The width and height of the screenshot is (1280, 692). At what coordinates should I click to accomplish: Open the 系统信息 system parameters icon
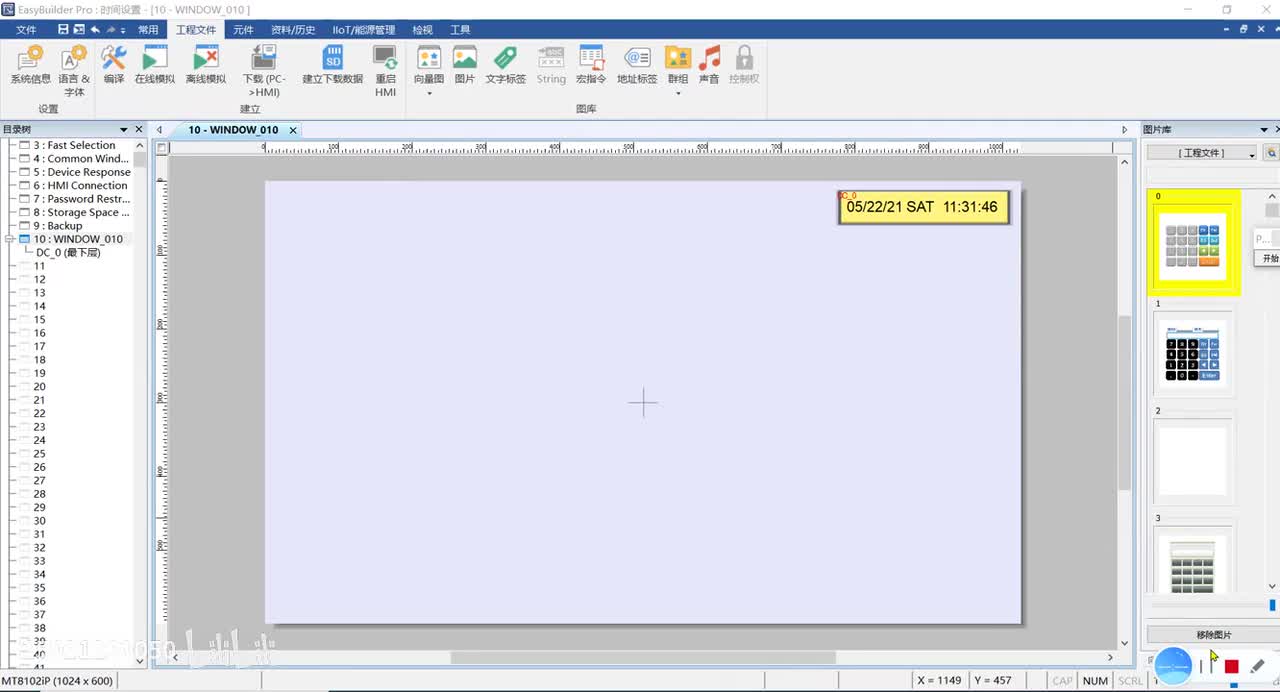click(30, 65)
